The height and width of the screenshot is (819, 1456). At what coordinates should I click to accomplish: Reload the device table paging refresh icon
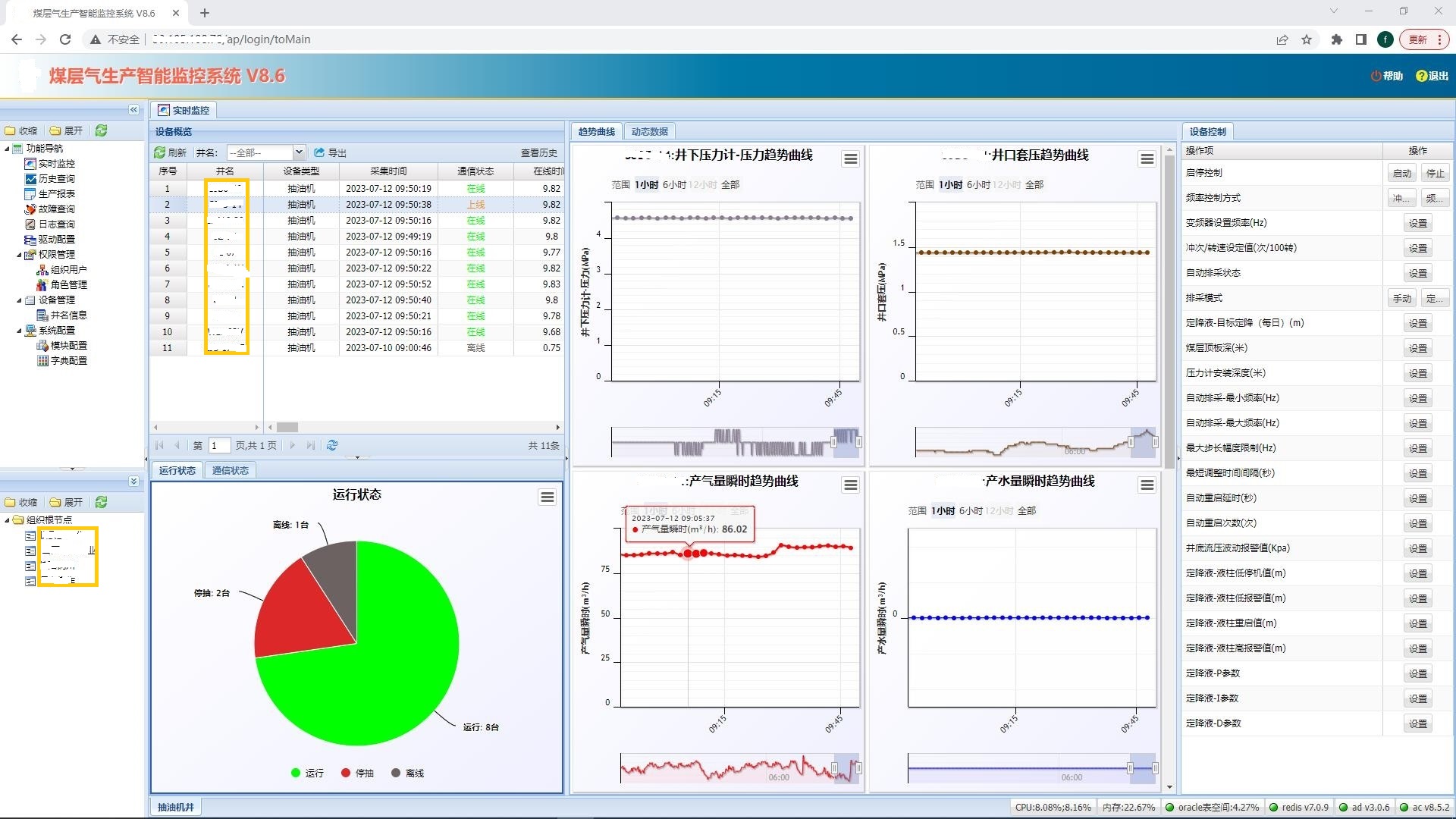[x=332, y=445]
